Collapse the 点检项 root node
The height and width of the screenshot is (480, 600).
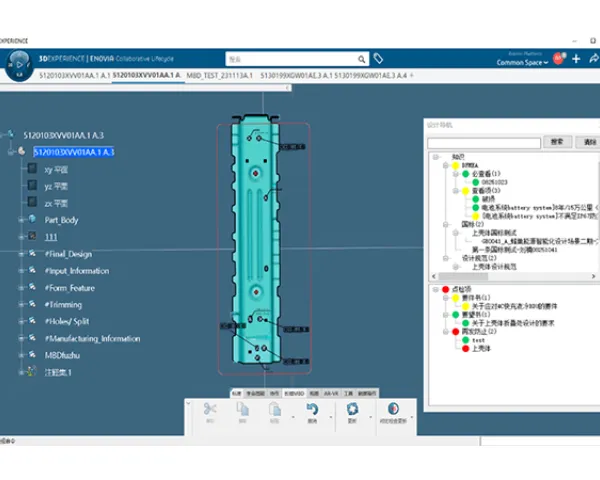(x=435, y=289)
